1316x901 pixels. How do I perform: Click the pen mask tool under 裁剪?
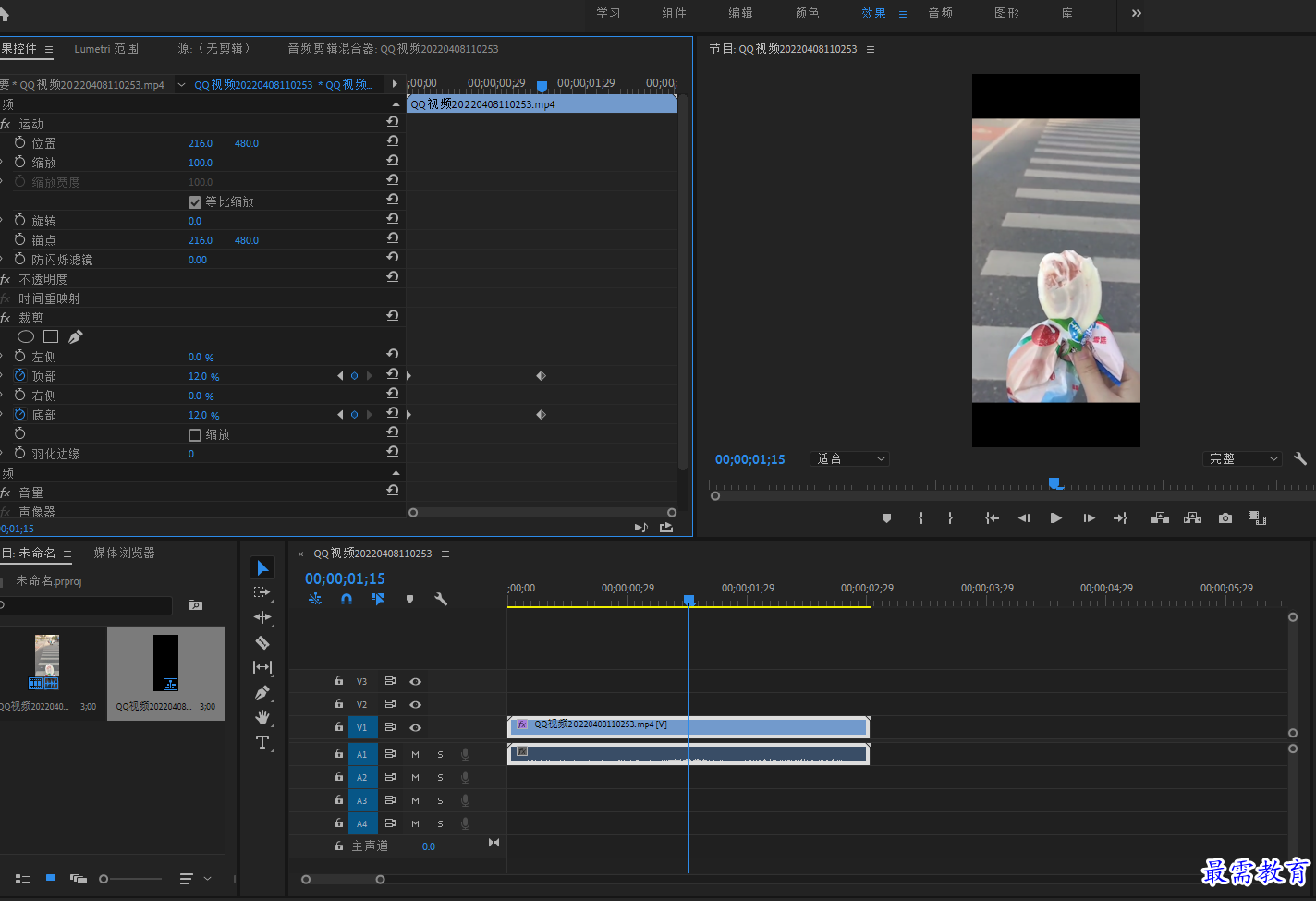(x=76, y=337)
